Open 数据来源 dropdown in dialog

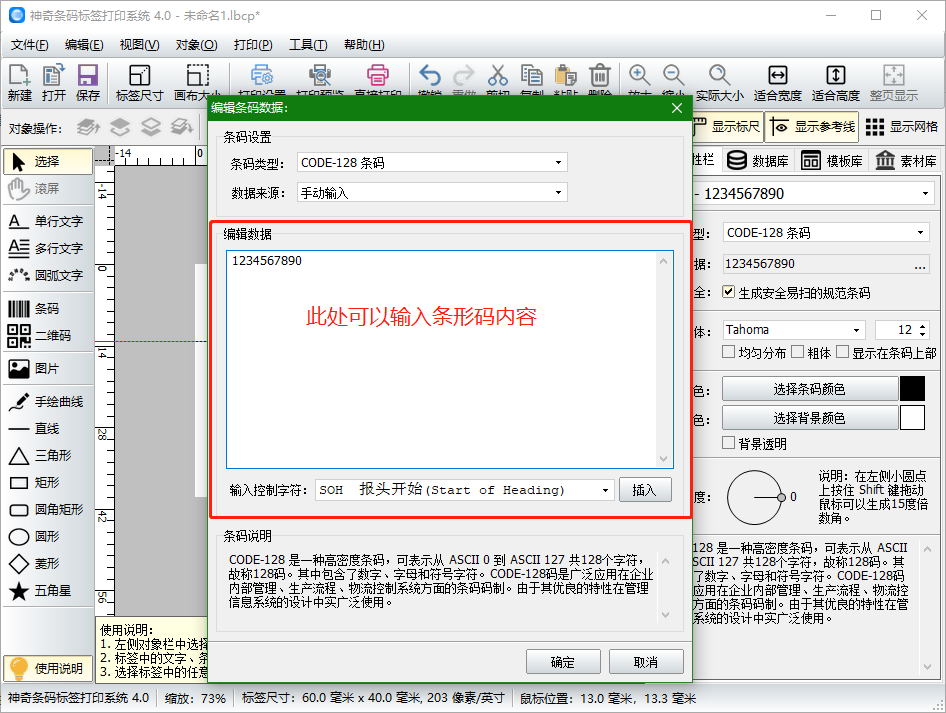point(432,192)
